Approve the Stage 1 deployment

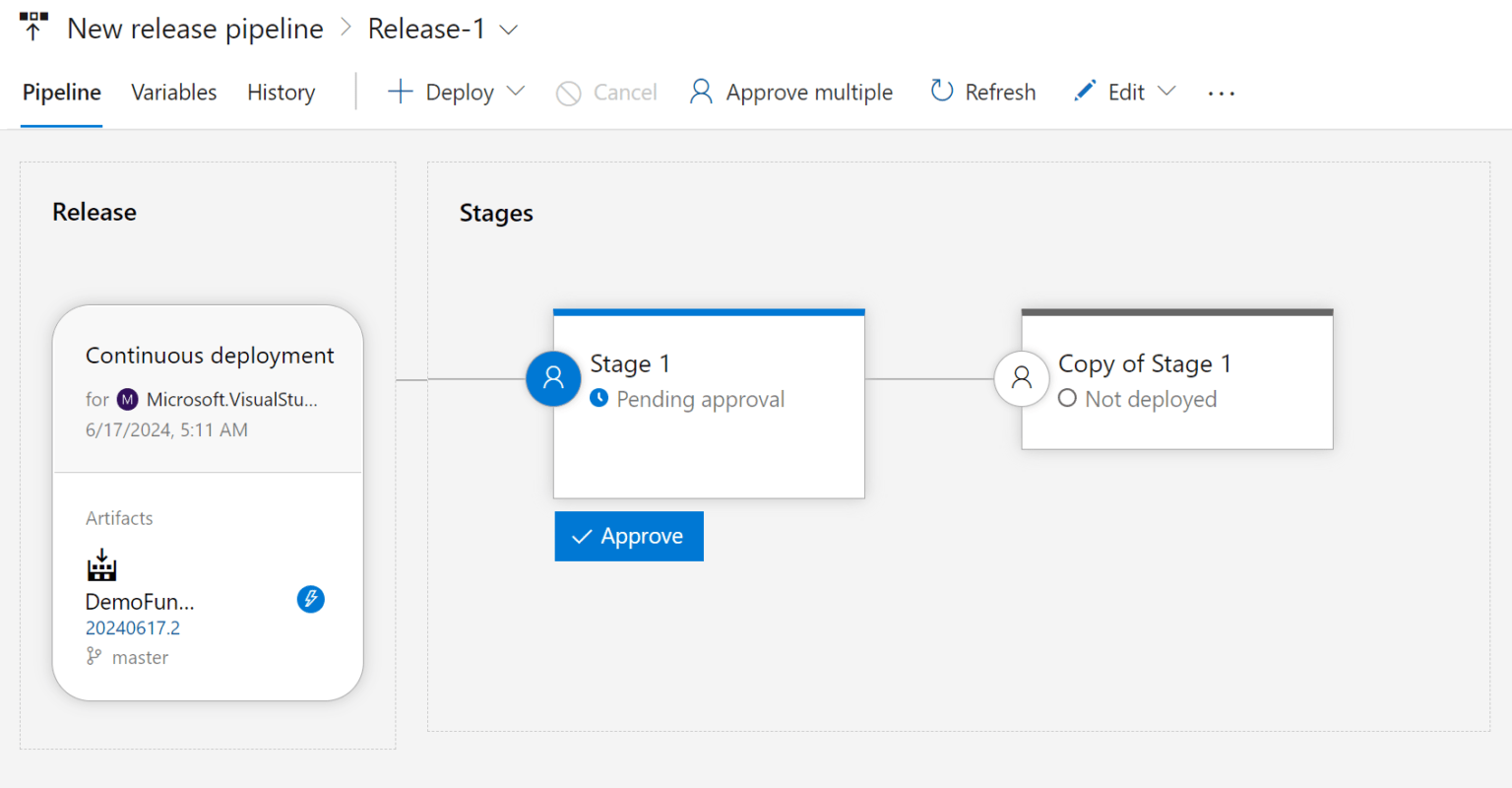[629, 536]
